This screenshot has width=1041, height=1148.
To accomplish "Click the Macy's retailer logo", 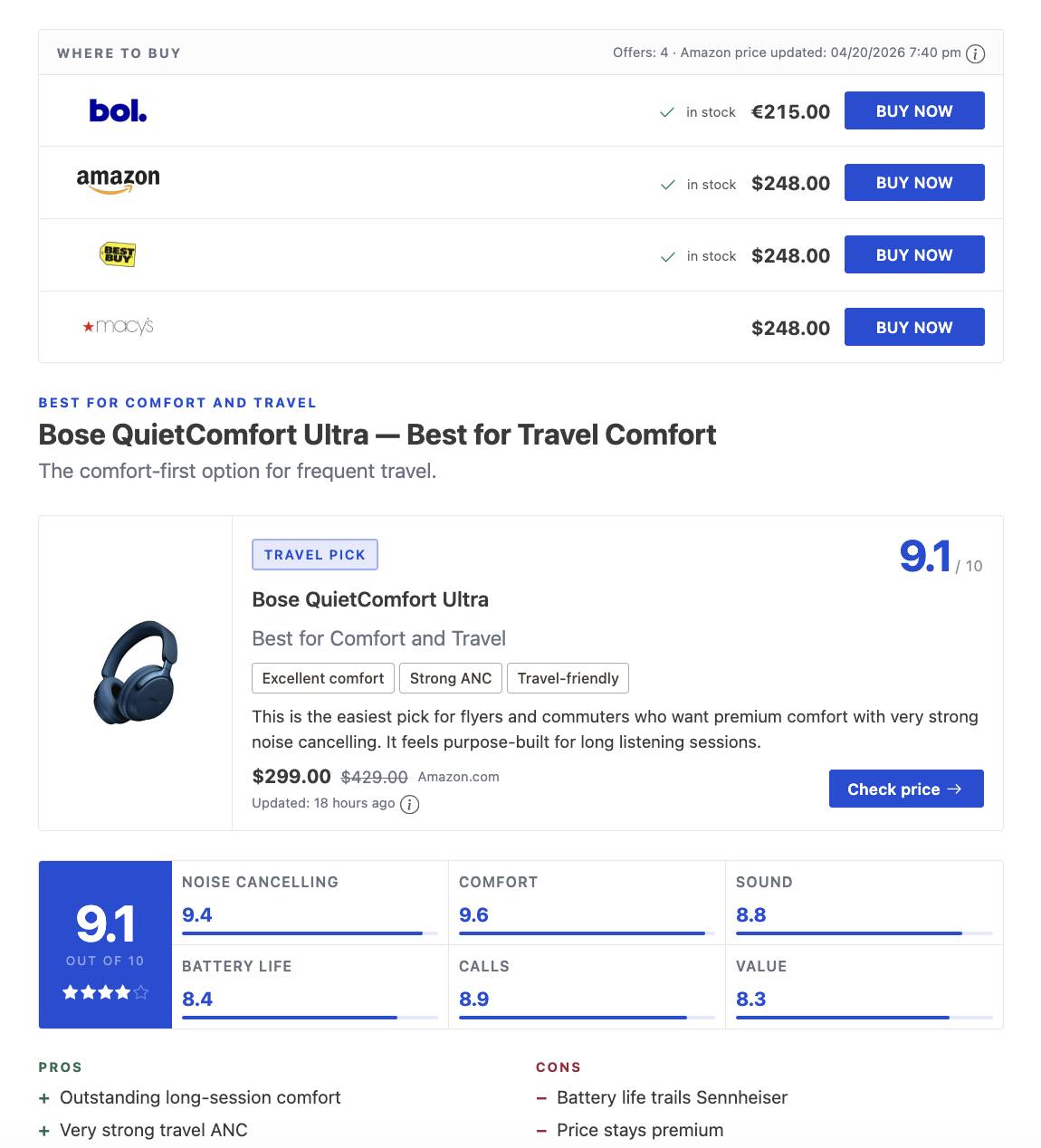I will point(118,326).
